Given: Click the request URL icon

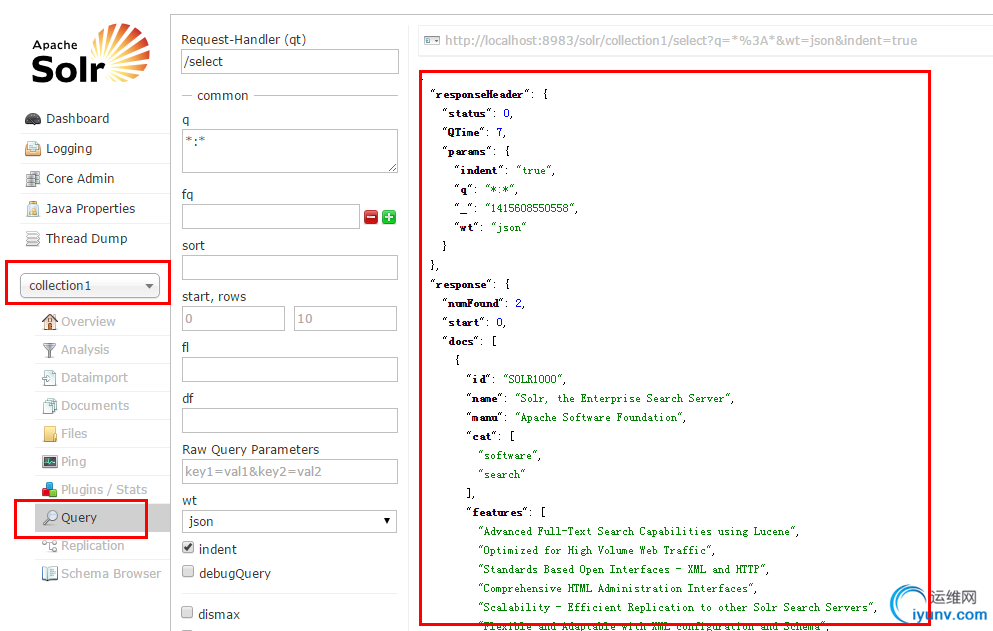Looking at the screenshot, I should [x=432, y=41].
